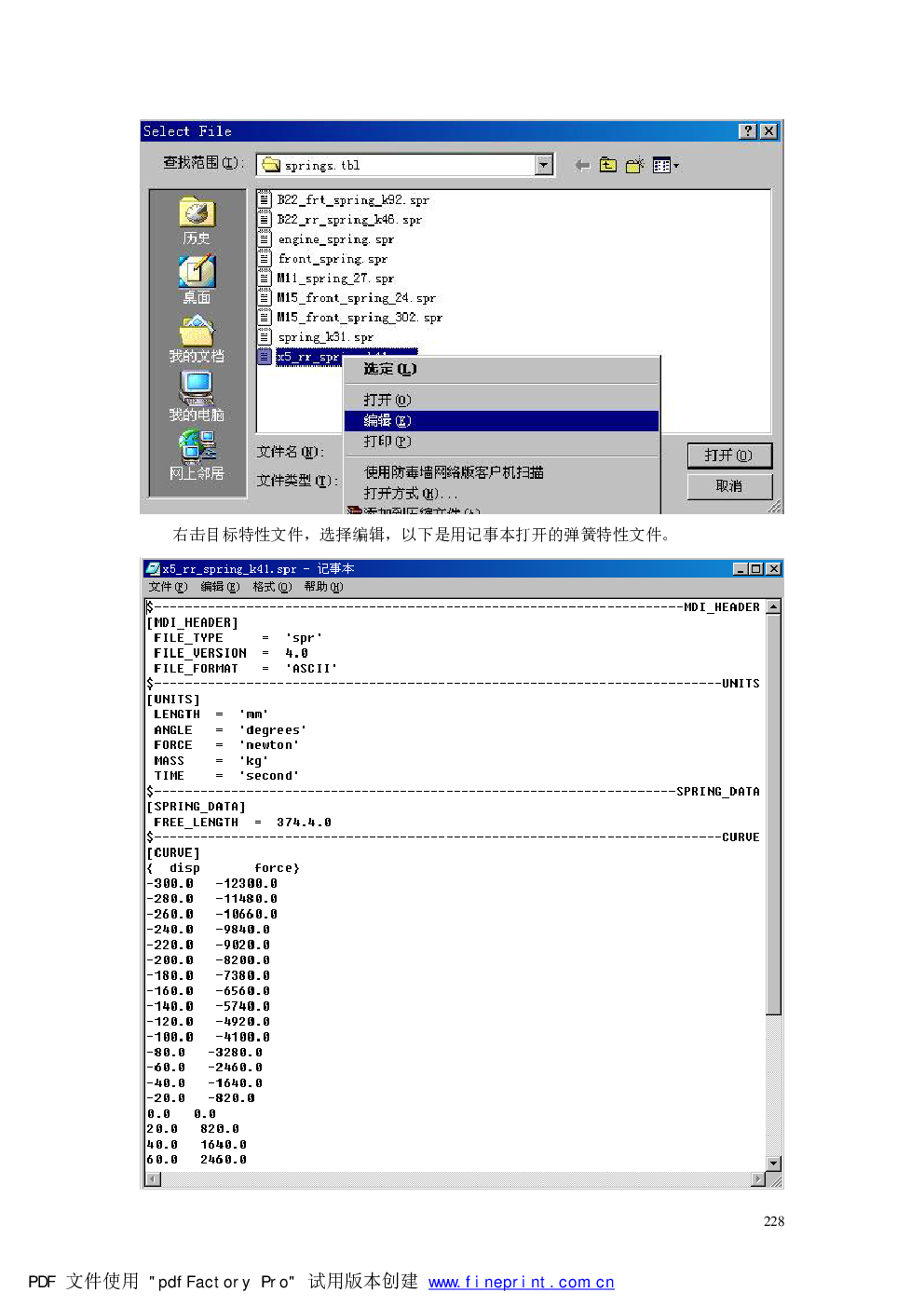Choose 打开(O) in the context menu
Viewport: 924px width, 1306px height.
click(501, 400)
